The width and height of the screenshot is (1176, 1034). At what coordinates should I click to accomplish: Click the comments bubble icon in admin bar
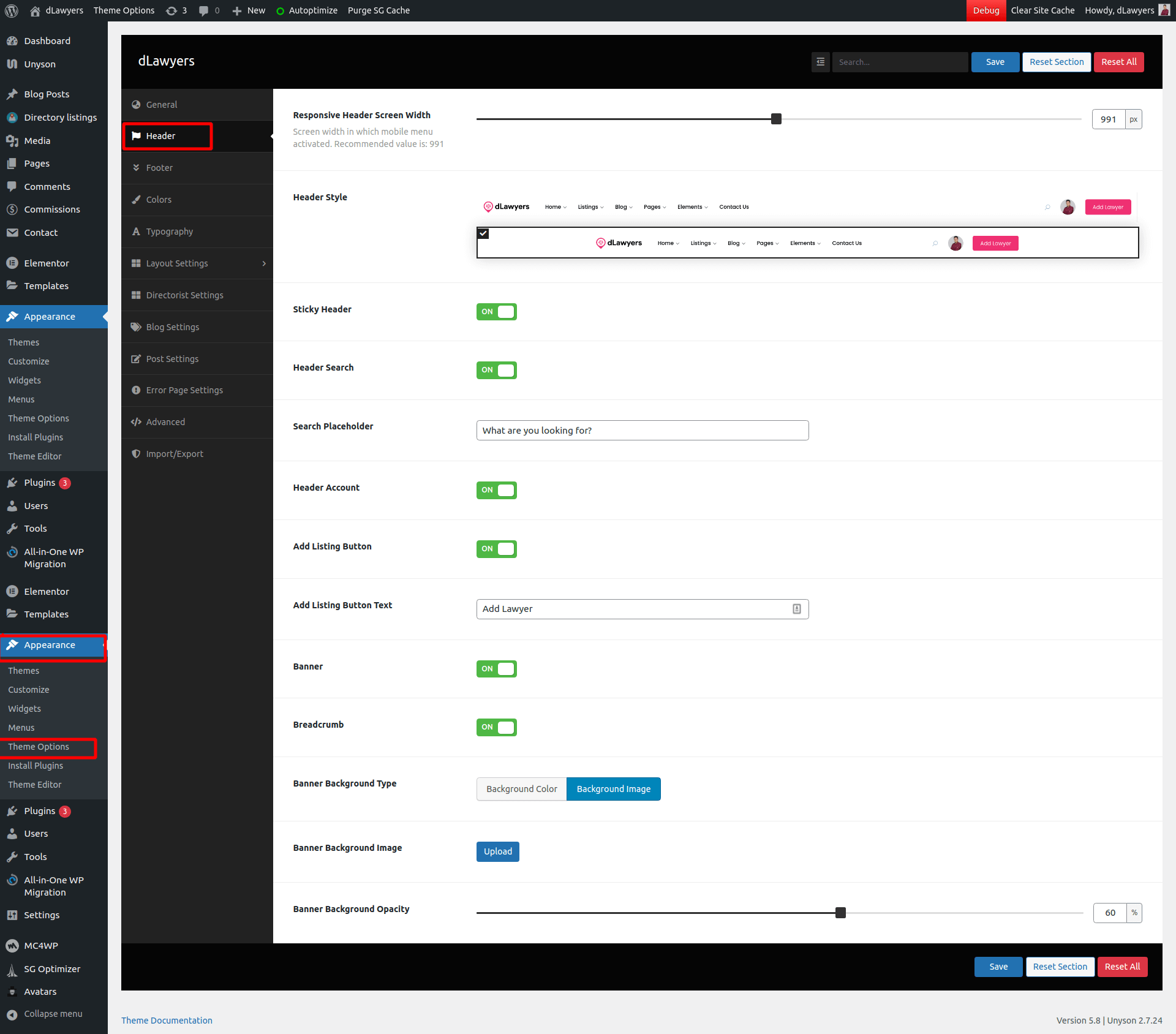(x=203, y=10)
